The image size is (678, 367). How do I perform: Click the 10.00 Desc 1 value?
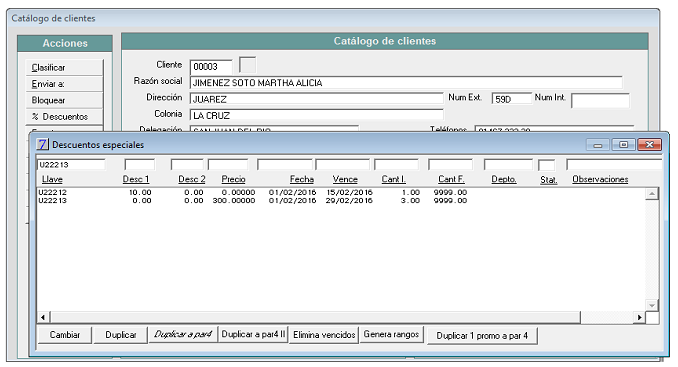point(140,192)
